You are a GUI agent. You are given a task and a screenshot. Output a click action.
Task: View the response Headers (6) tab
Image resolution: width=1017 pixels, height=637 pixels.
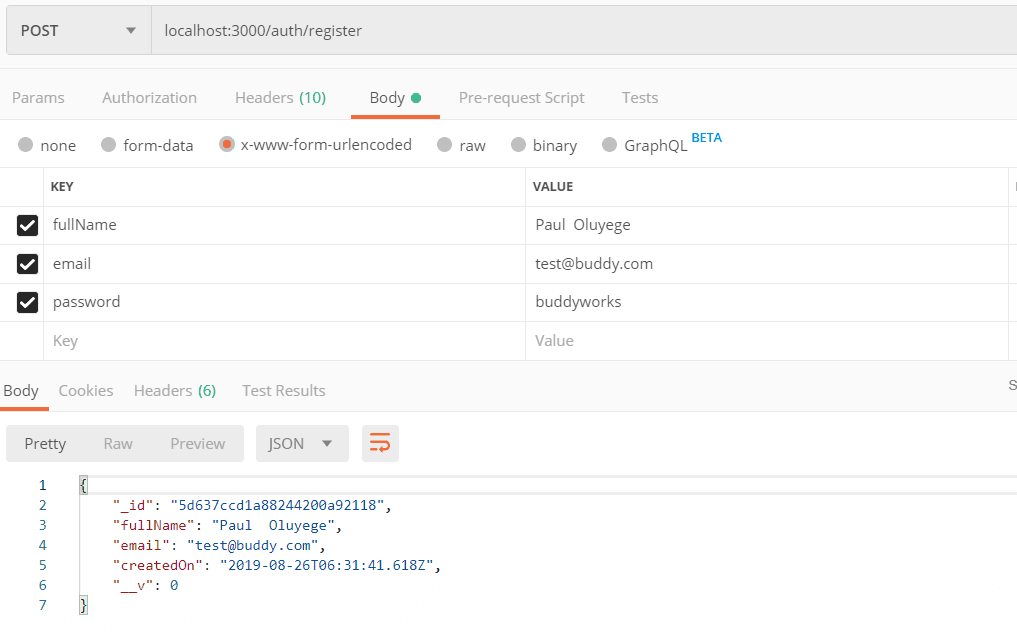(x=174, y=390)
